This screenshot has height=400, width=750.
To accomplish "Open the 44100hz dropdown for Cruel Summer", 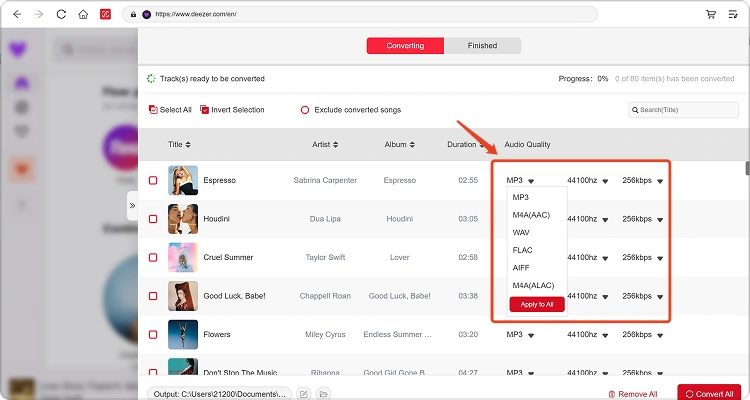I will 587,257.
